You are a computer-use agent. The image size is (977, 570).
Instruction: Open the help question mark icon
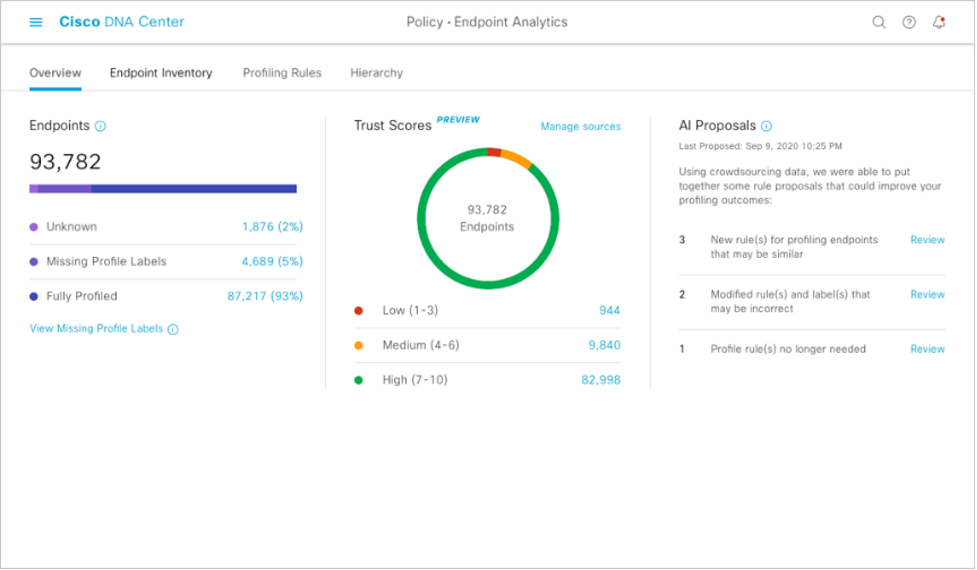click(x=909, y=22)
